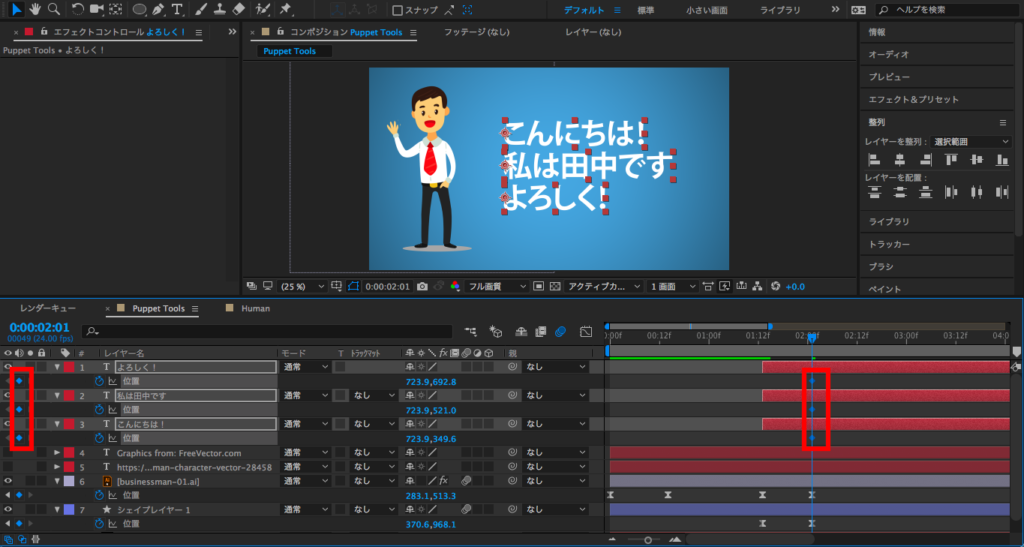Viewport: 1024px width, 547px height.
Task: Click the red label color of layer 1
Action: [x=68, y=367]
